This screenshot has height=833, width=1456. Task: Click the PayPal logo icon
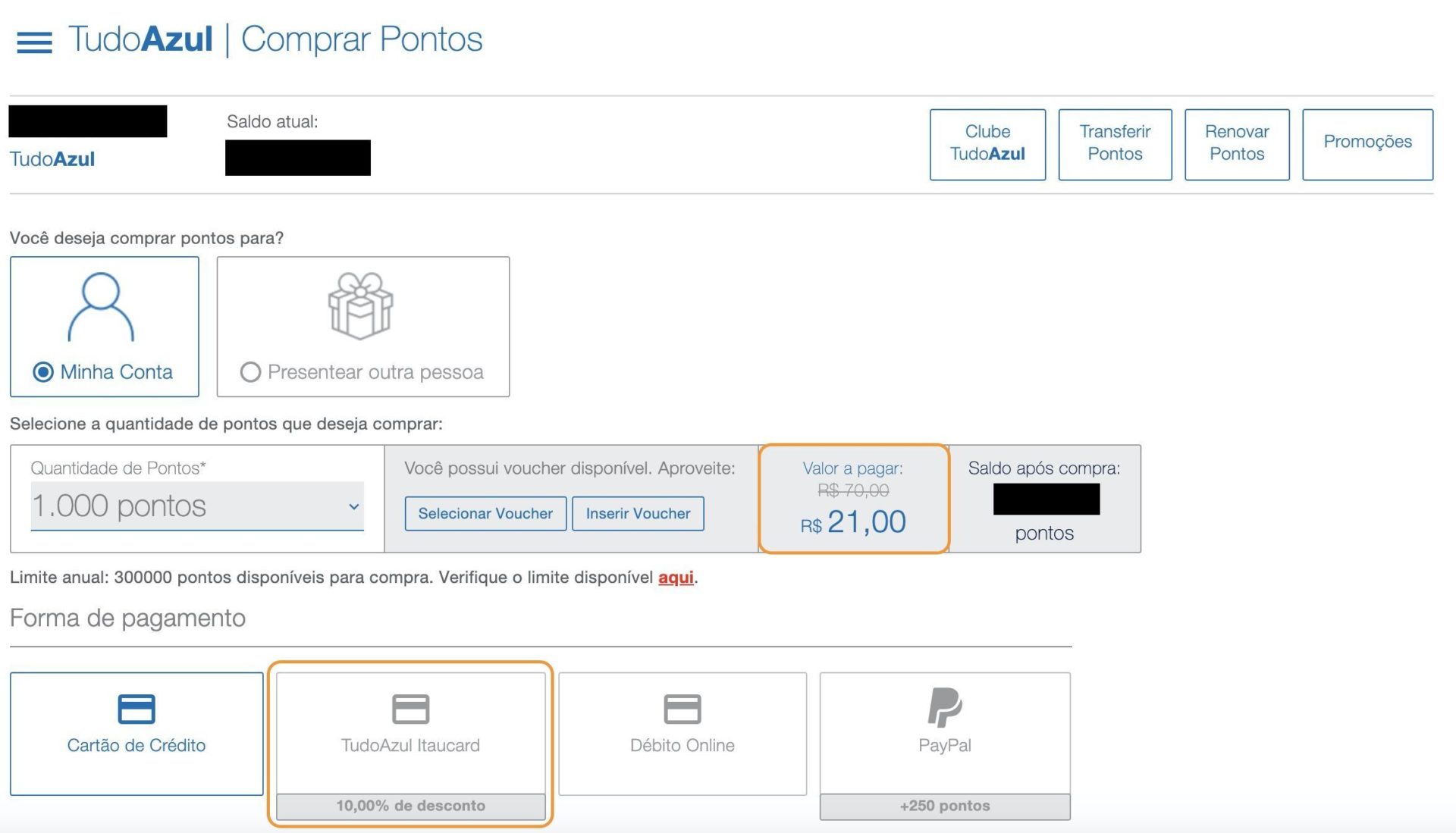(x=944, y=707)
